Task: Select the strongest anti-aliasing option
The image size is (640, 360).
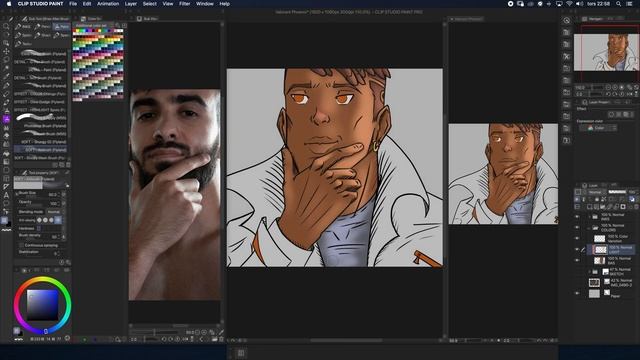Action: click(58, 220)
